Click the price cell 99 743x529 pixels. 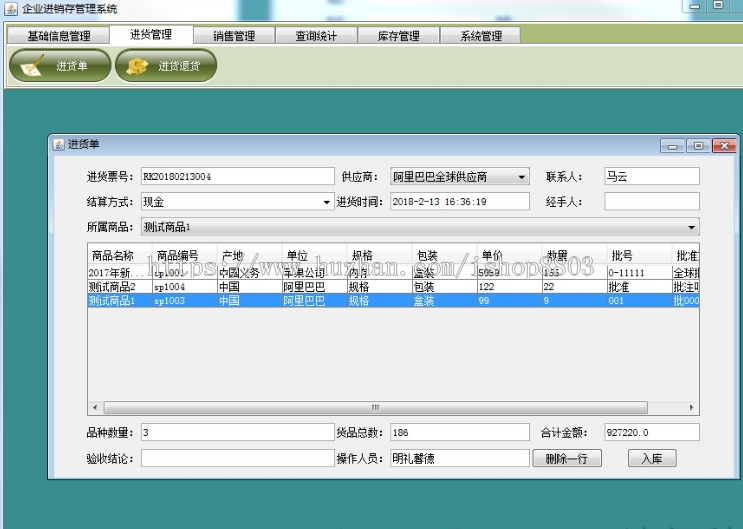[x=509, y=301]
